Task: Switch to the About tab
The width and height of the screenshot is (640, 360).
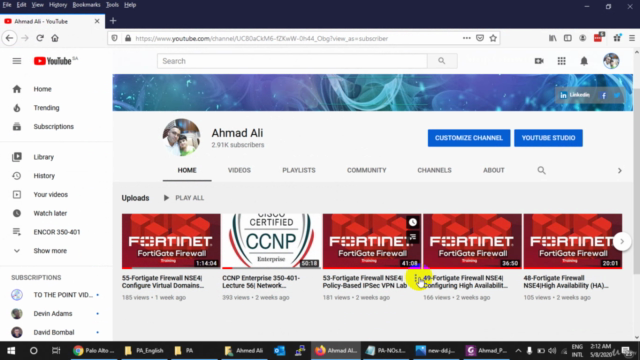Action: 493,170
